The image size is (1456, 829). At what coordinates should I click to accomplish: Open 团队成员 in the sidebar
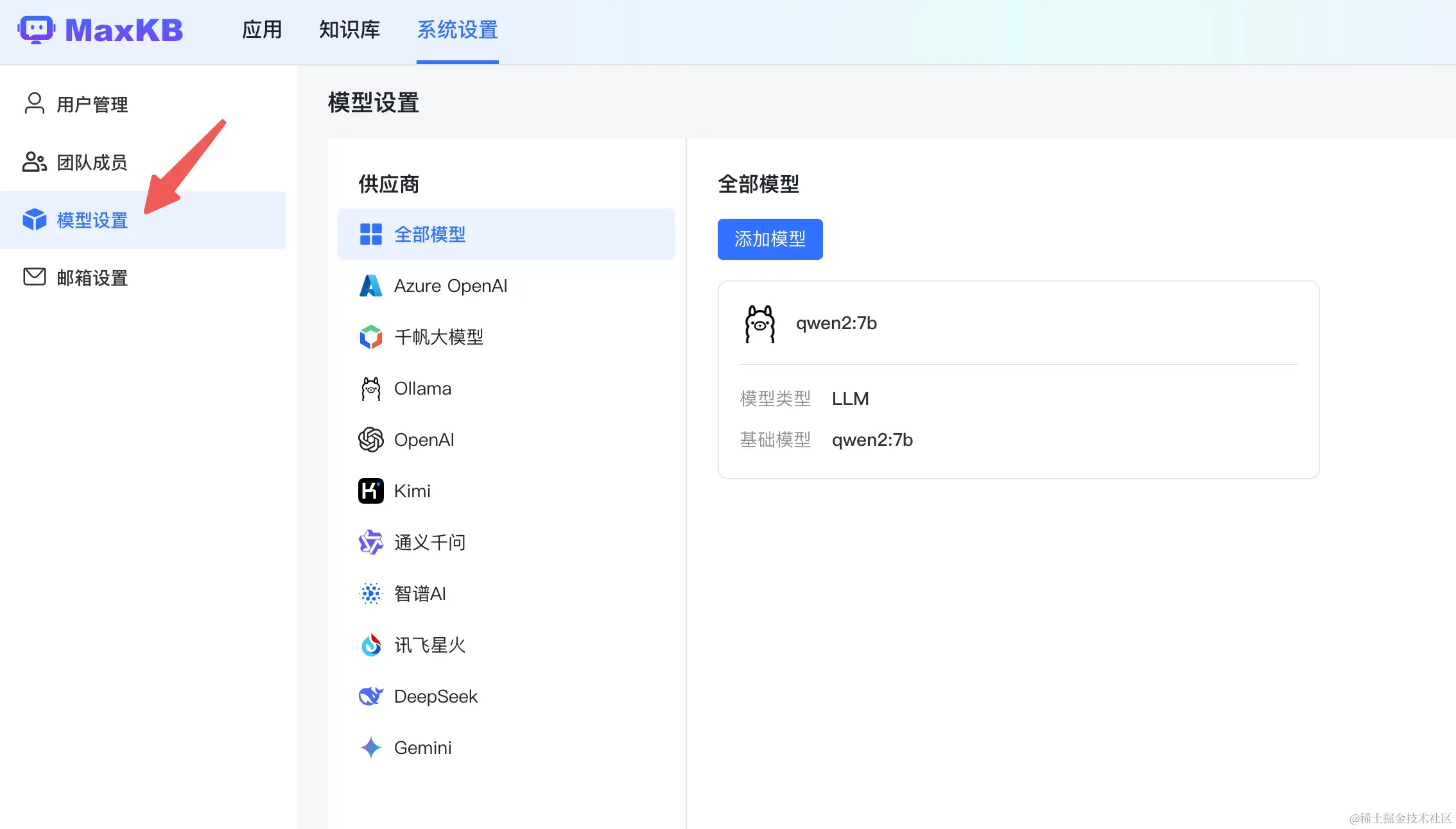(92, 162)
